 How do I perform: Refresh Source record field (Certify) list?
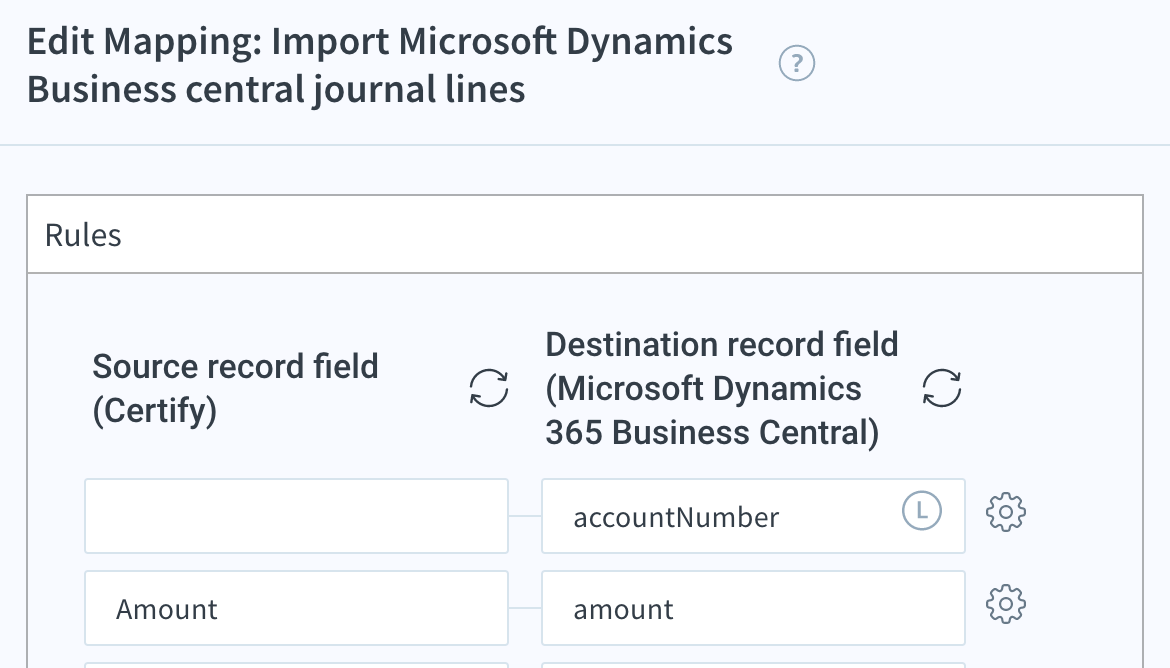489,388
